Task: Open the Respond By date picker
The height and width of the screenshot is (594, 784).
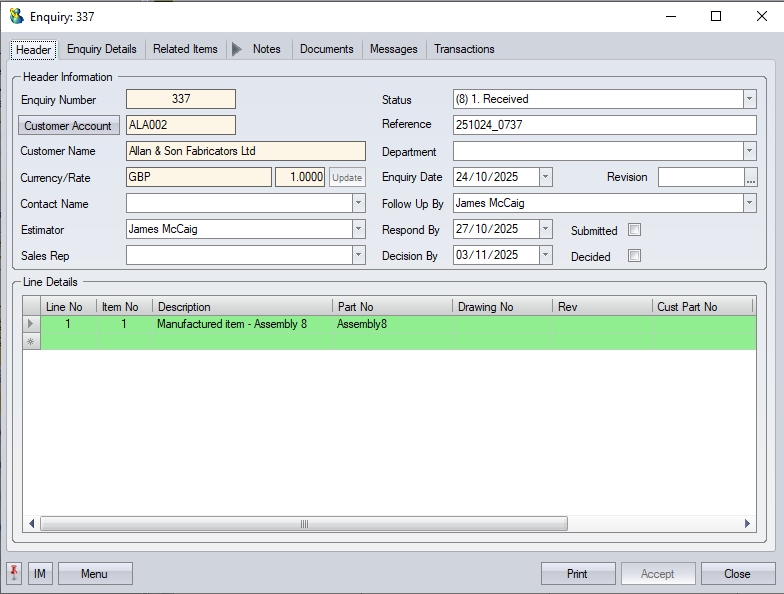Action: (545, 229)
